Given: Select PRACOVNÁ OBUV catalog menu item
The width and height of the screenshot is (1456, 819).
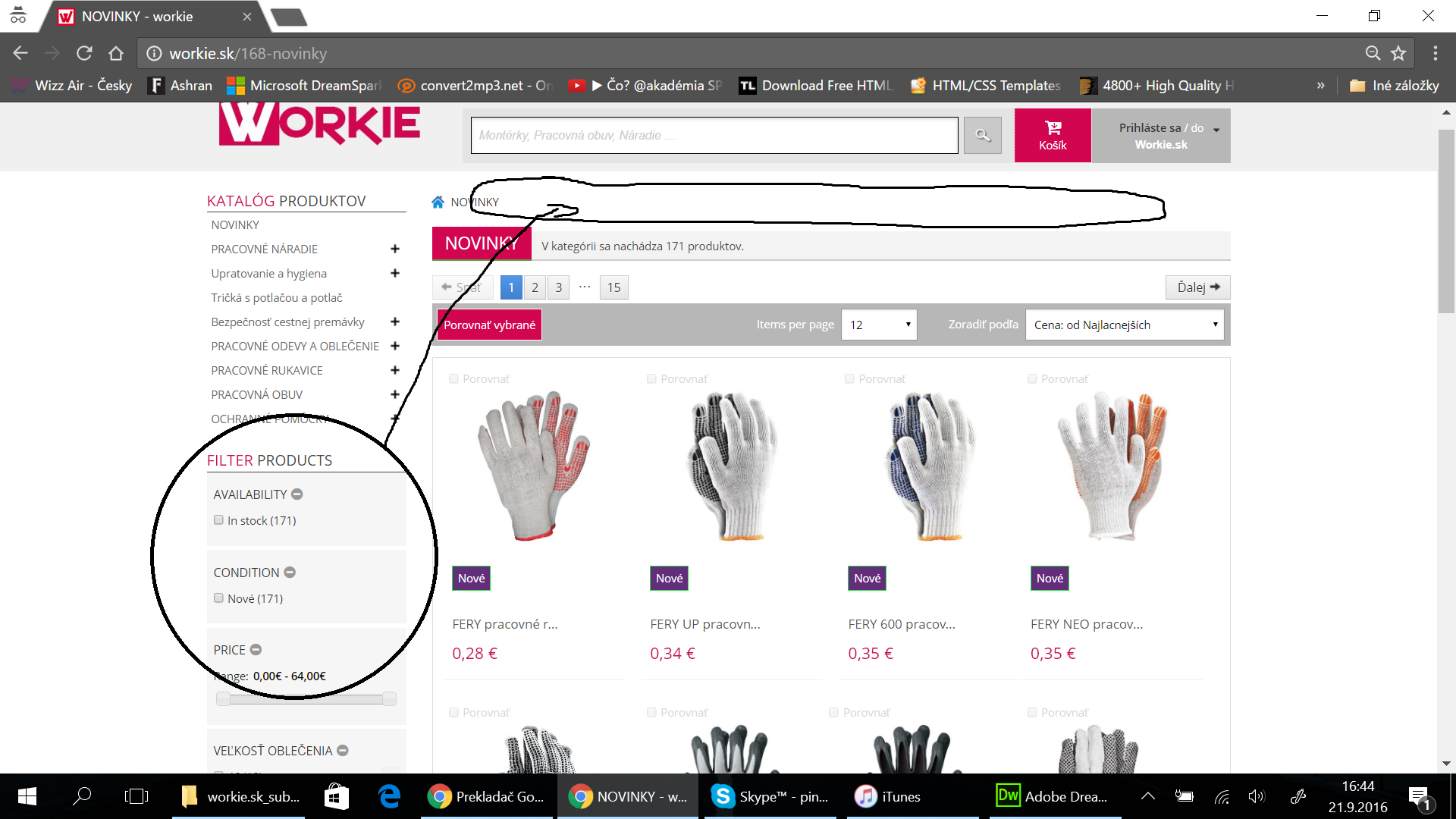Looking at the screenshot, I should 256,394.
